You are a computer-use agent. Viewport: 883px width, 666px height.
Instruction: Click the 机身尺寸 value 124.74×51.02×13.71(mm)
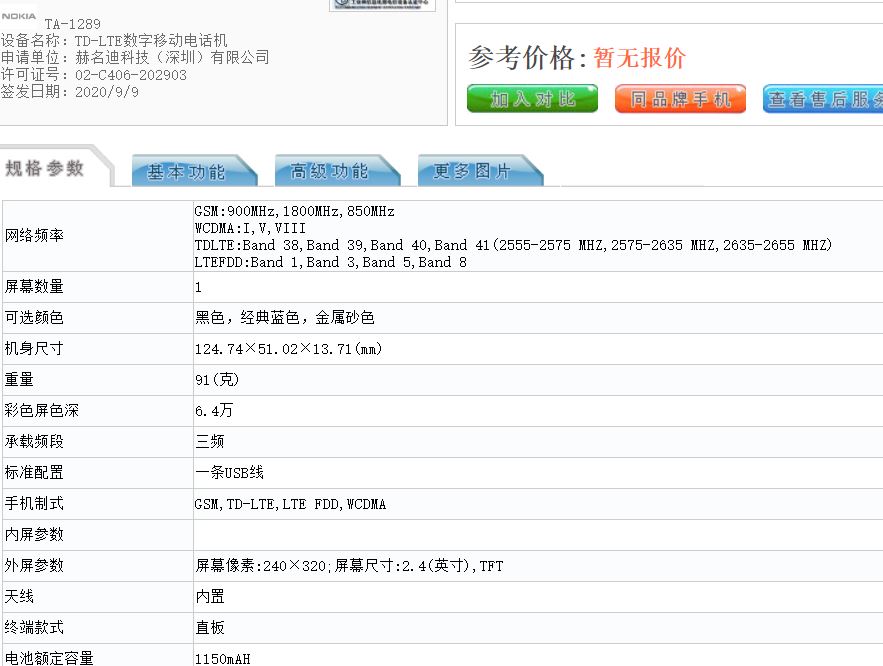(x=288, y=349)
